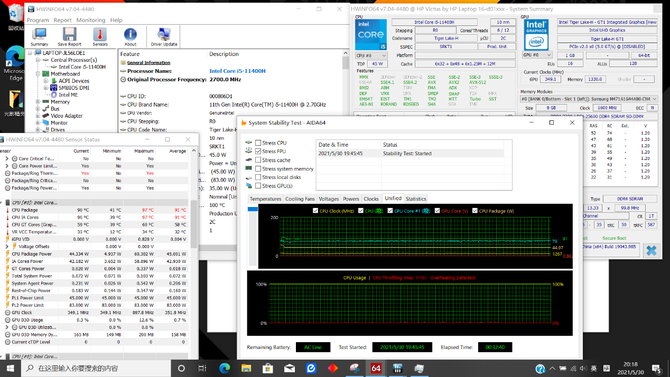Click the help question mark tray icon

click(541, 368)
